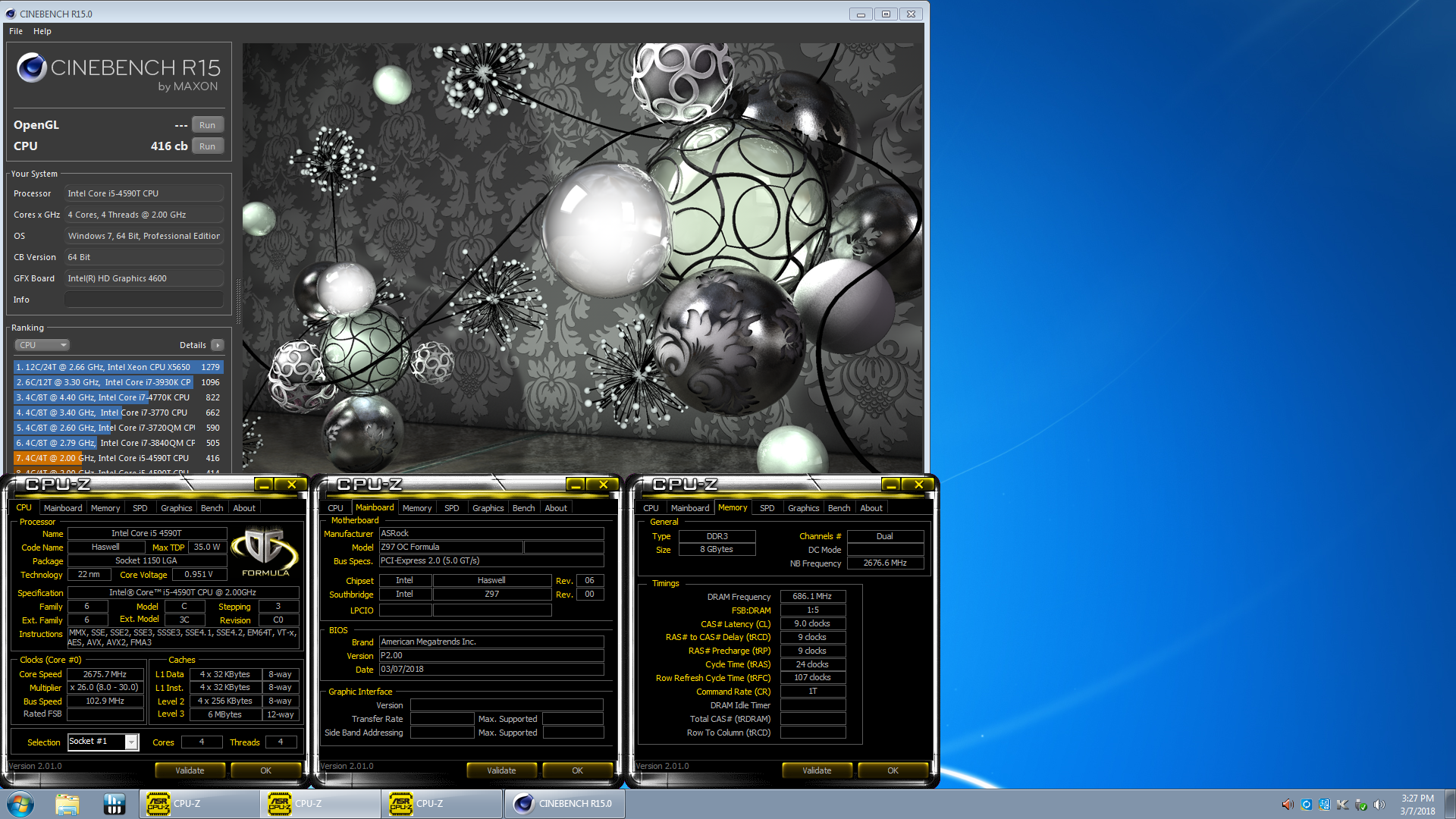Click Validate in the middle CPU-Z window

pyautogui.click(x=501, y=770)
